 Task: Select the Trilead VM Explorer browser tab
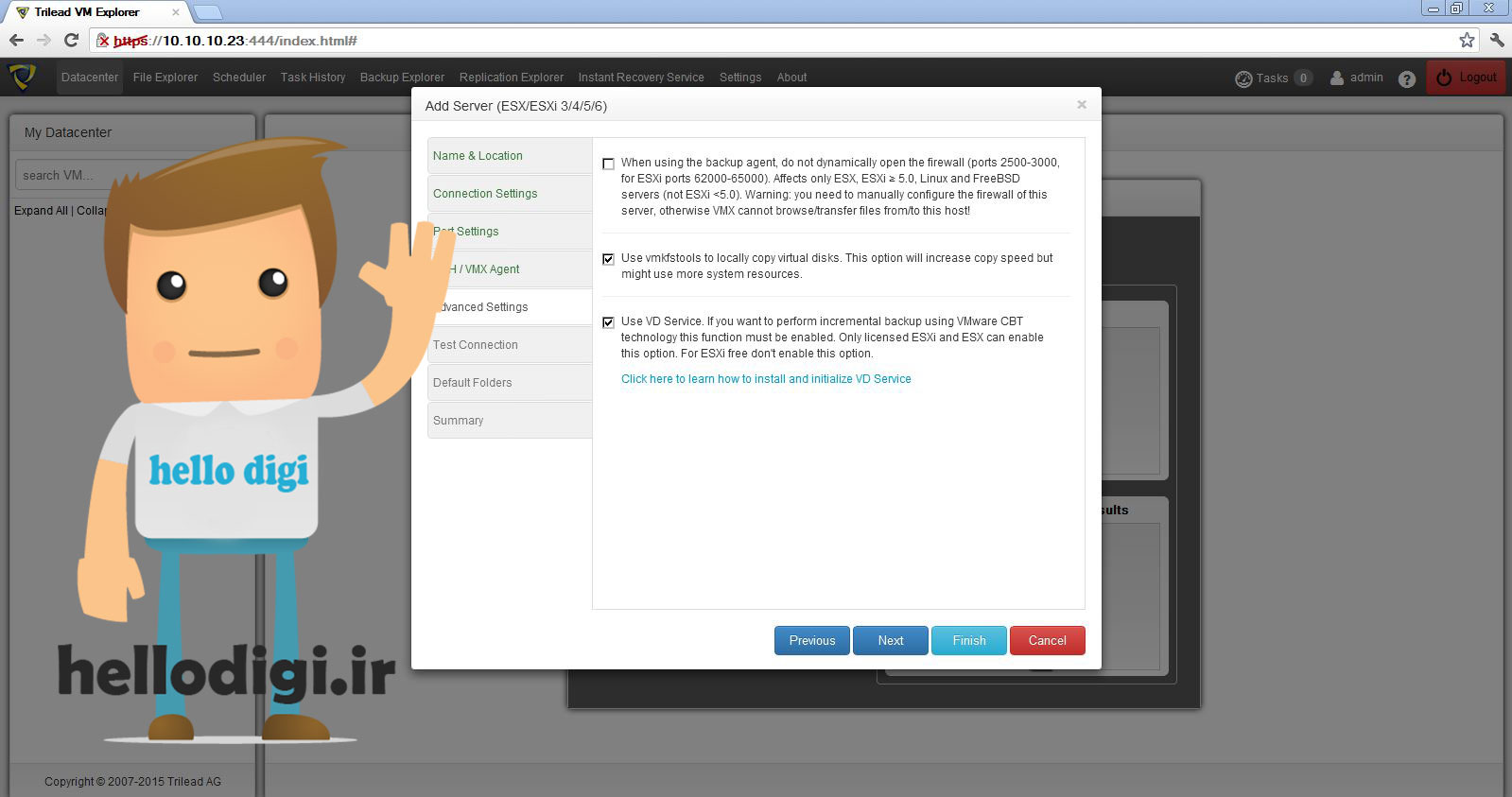pos(96,12)
